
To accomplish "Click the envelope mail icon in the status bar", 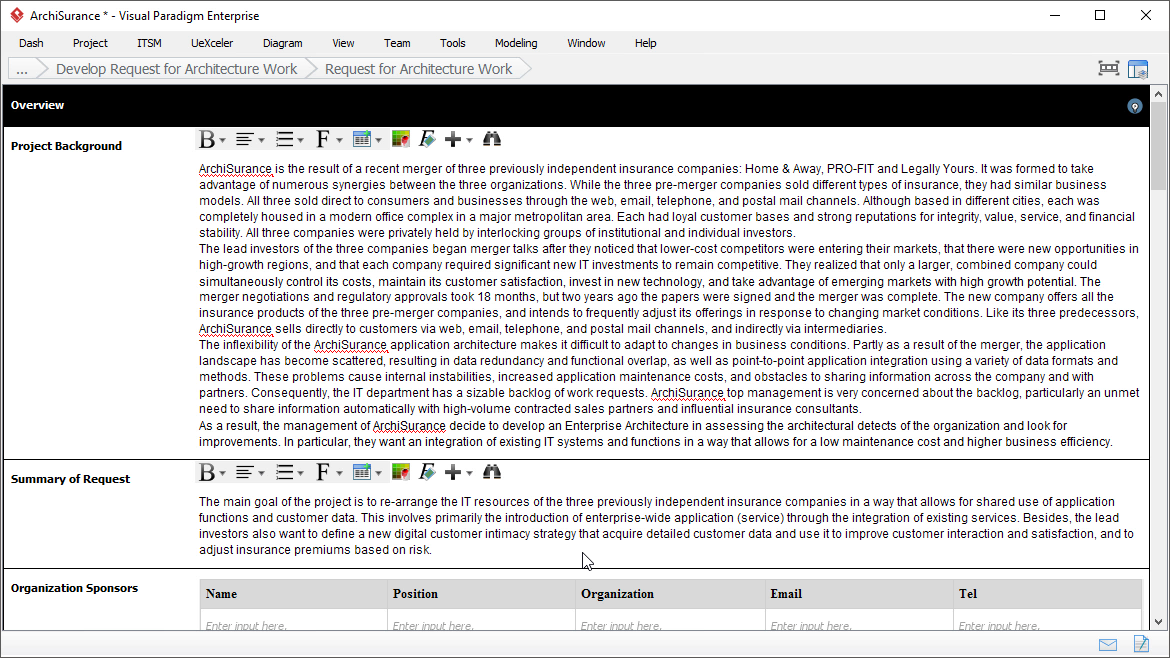I will pyautogui.click(x=1108, y=645).
